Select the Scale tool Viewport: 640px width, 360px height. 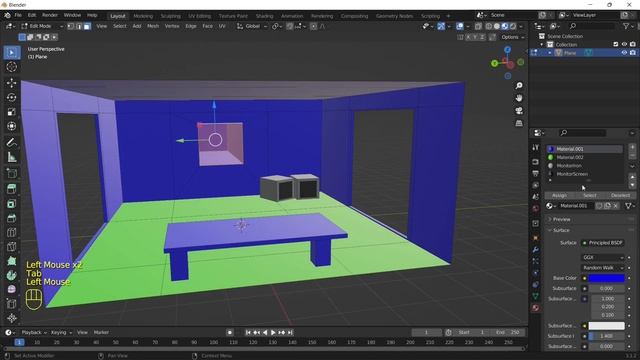[x=11, y=112]
